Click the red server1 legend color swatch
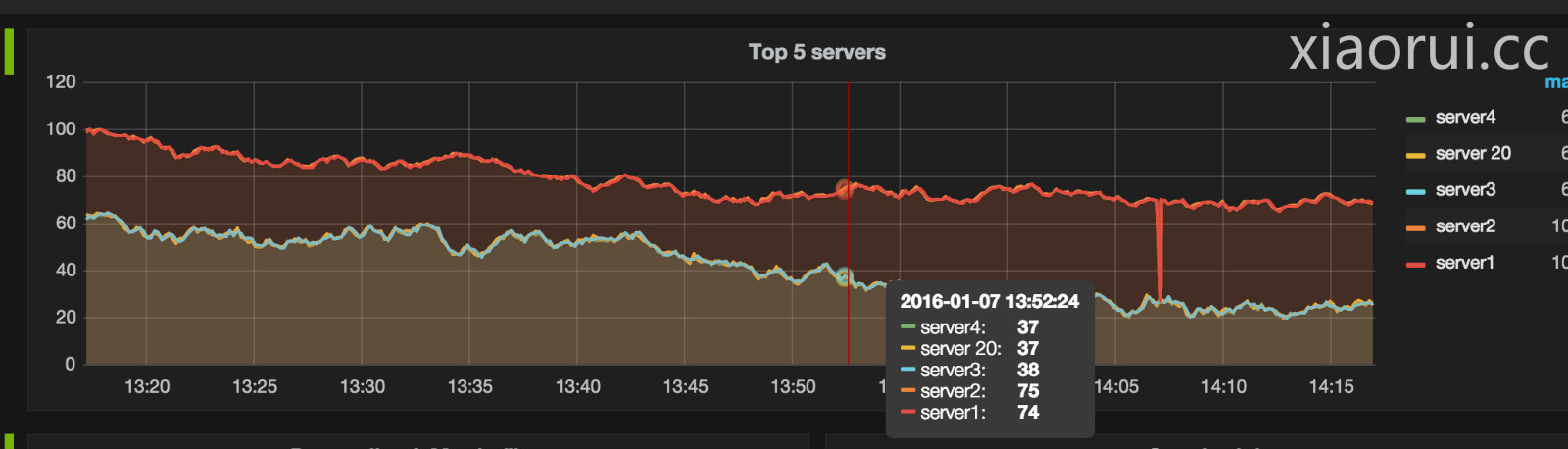Image resolution: width=1568 pixels, height=449 pixels. point(1415,264)
